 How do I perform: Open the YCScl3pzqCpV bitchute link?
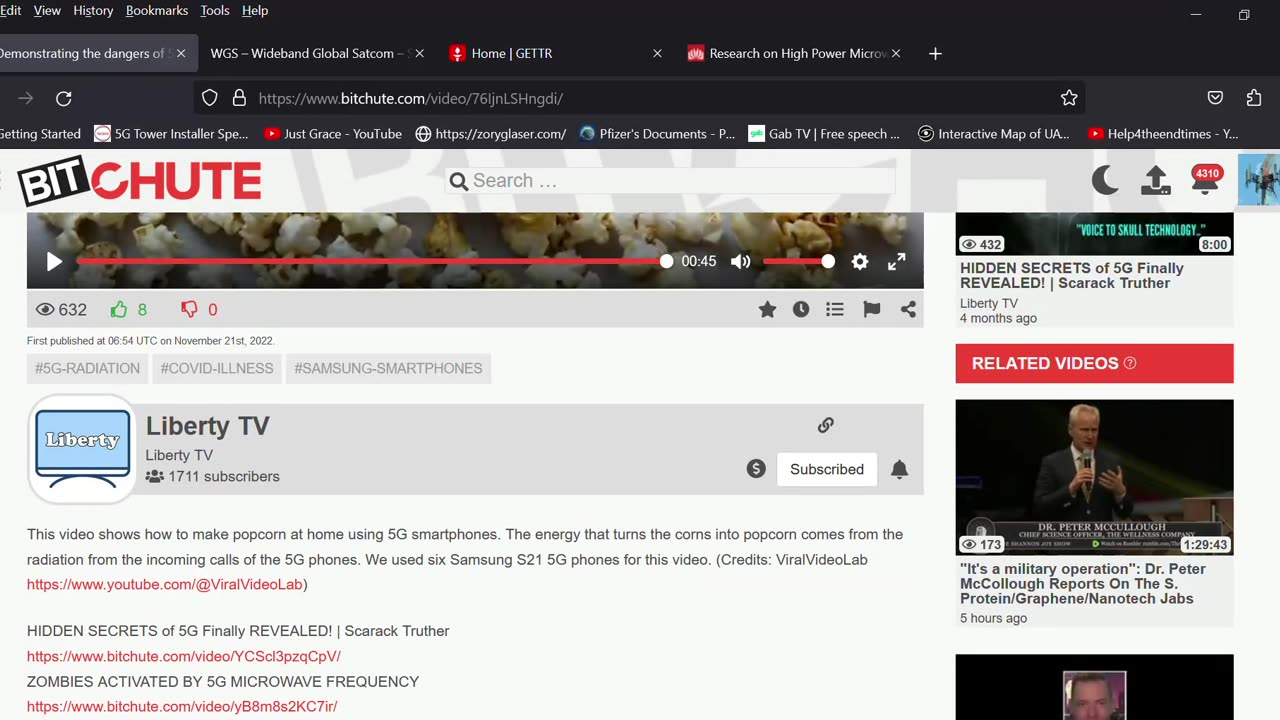(184, 657)
